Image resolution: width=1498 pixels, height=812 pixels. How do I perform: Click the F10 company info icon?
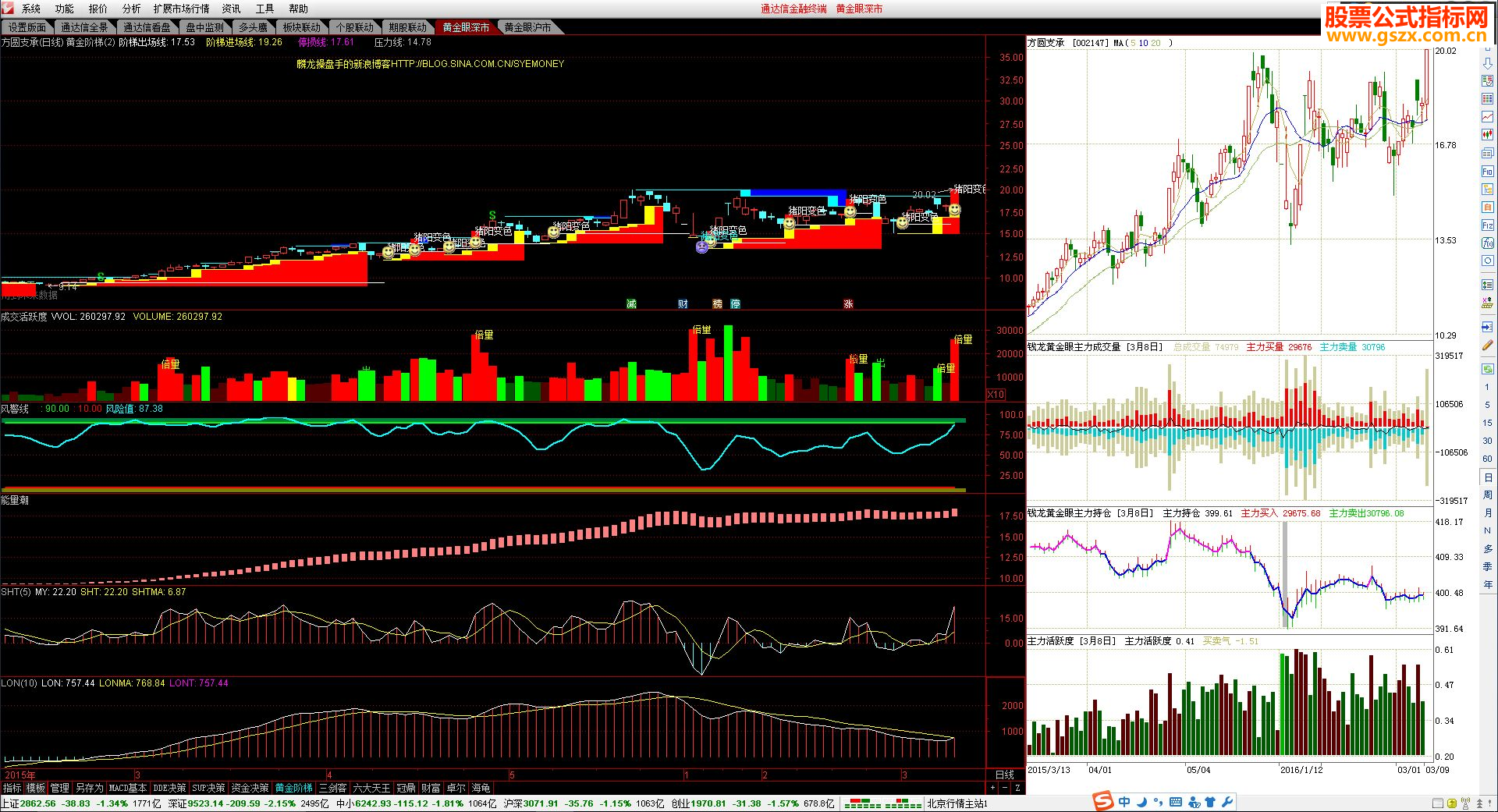1487,171
